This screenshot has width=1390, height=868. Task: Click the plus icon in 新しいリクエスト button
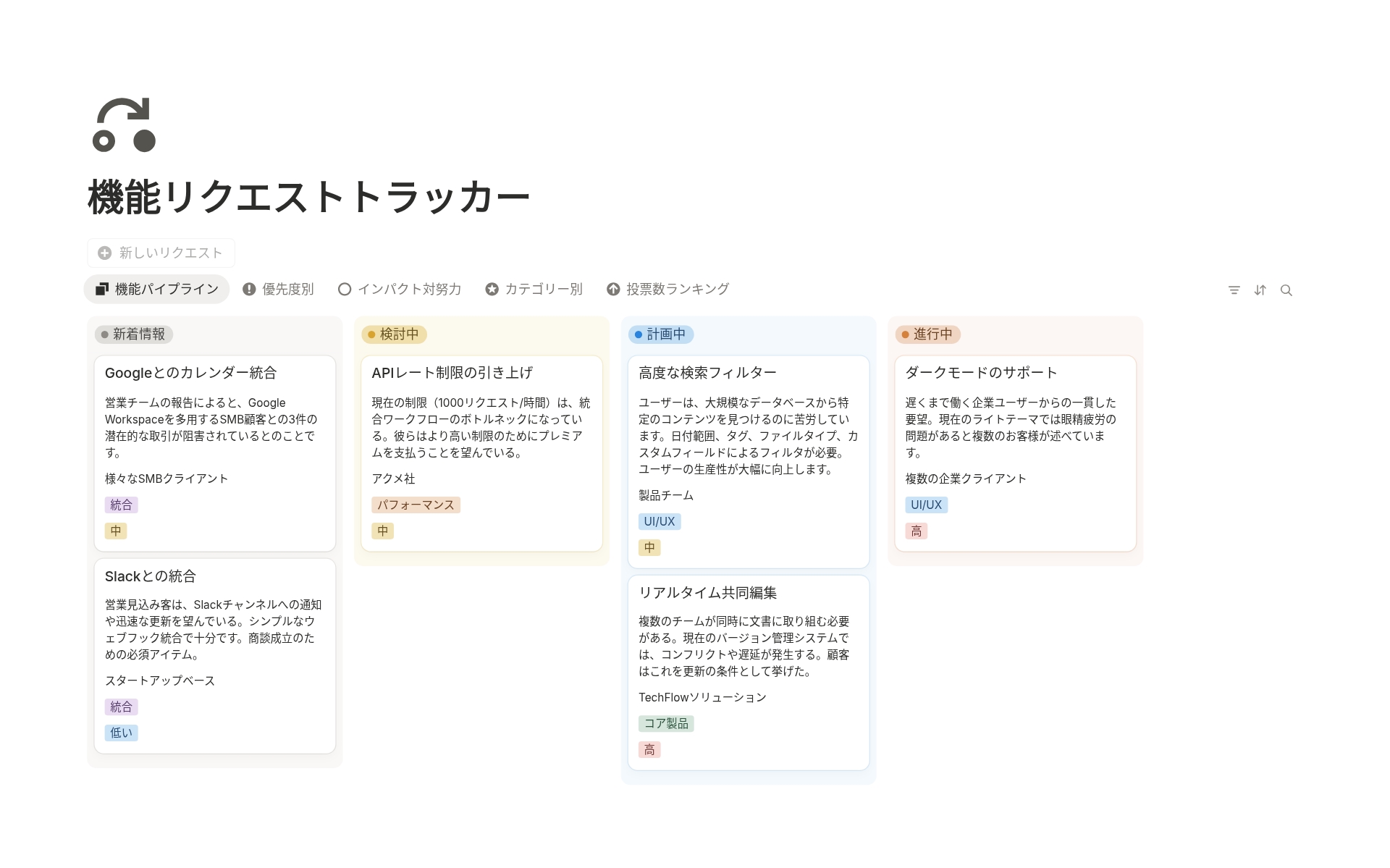[x=105, y=253]
